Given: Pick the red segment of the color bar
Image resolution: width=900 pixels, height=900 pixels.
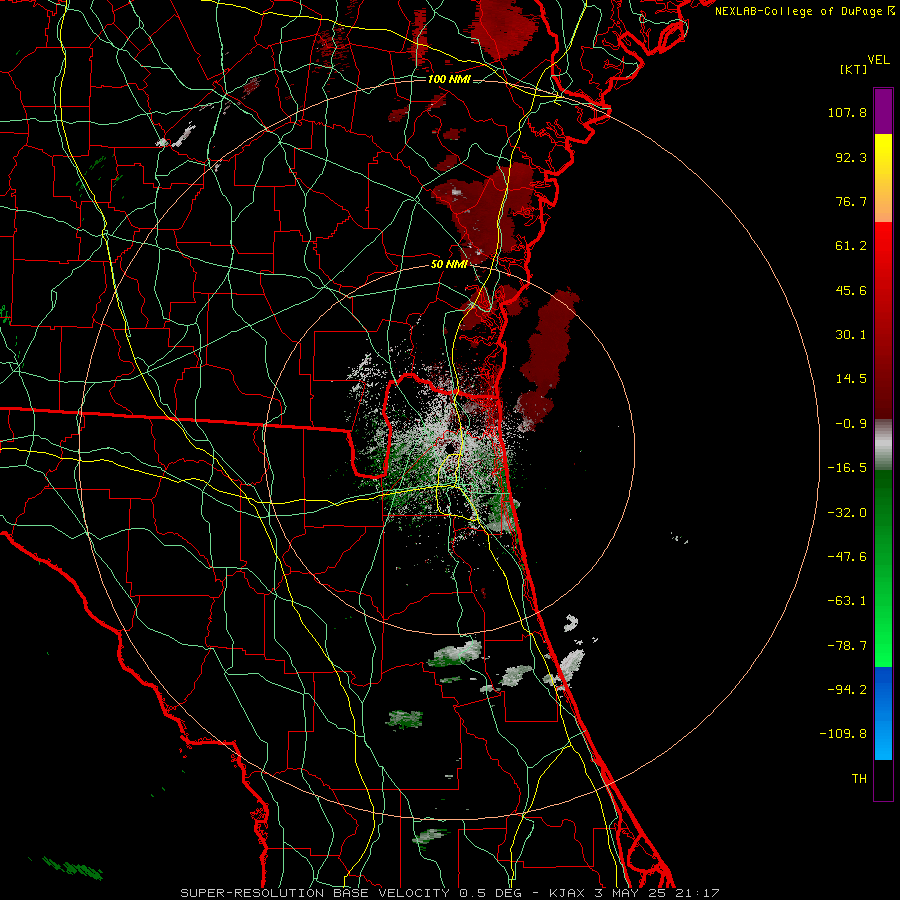Looking at the screenshot, I should click(883, 320).
